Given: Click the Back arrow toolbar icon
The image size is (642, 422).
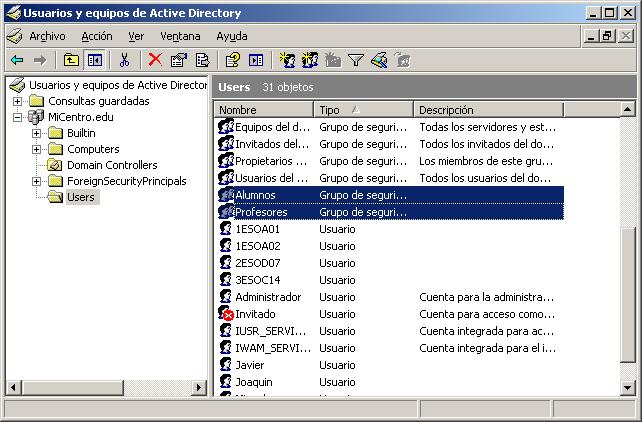Looking at the screenshot, I should point(17,60).
